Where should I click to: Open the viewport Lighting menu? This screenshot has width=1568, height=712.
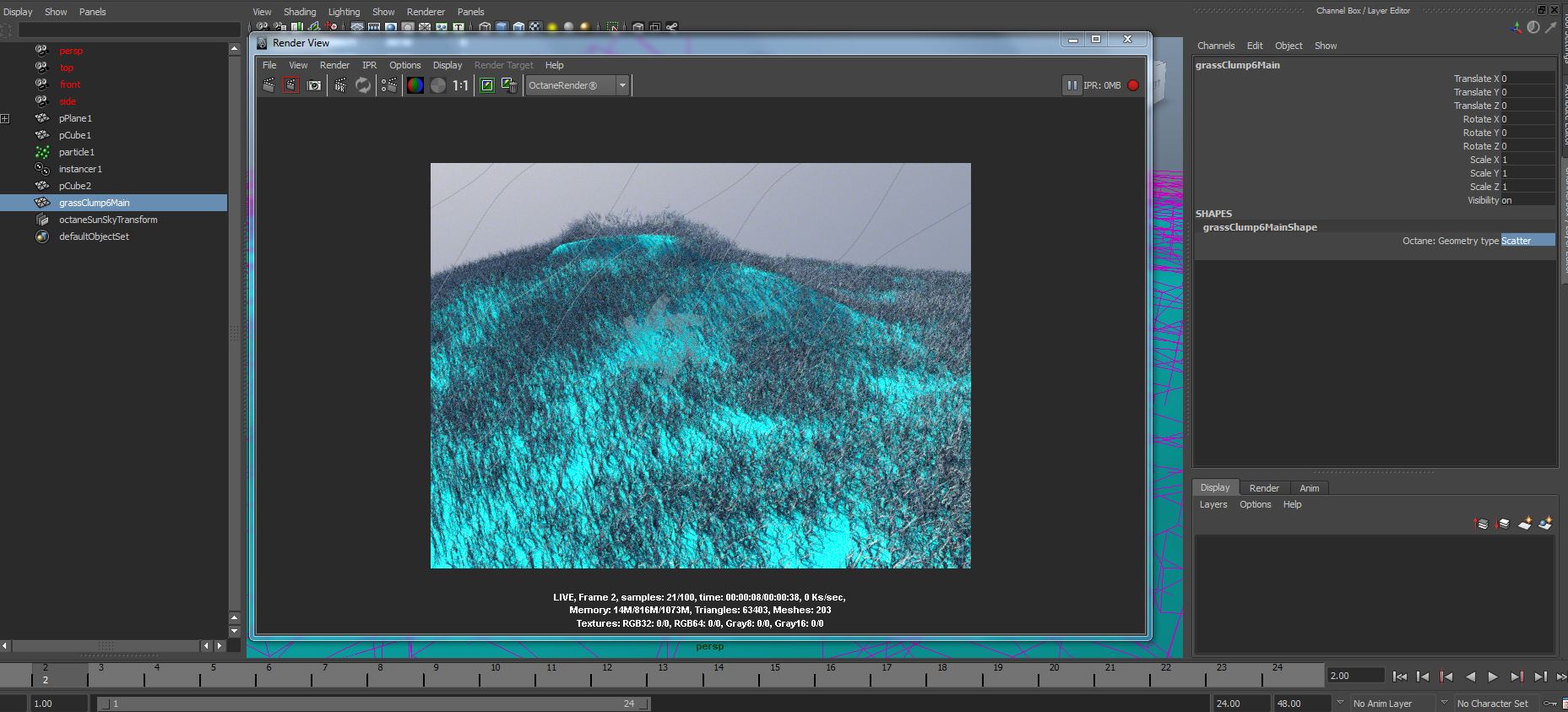click(344, 12)
